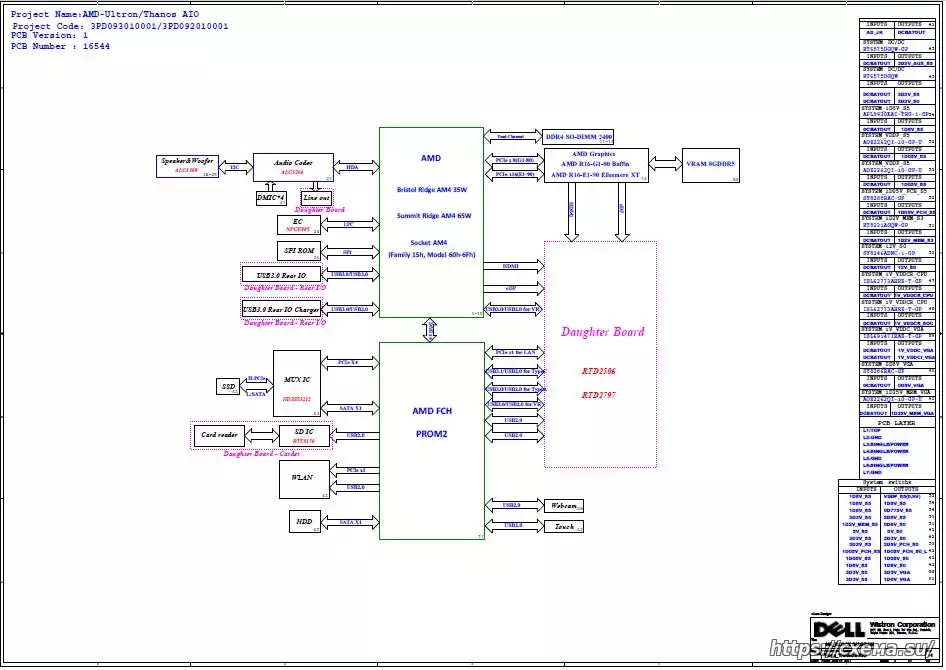Click the Audio Codec ALC3266 block
Image resolution: width=946 pixels, height=670 pixels.
(x=292, y=166)
